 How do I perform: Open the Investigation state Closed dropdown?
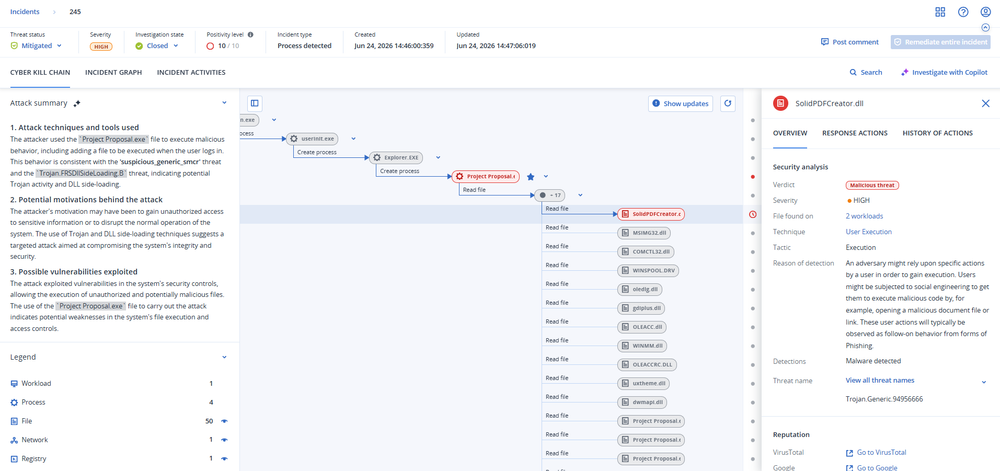[x=156, y=46]
